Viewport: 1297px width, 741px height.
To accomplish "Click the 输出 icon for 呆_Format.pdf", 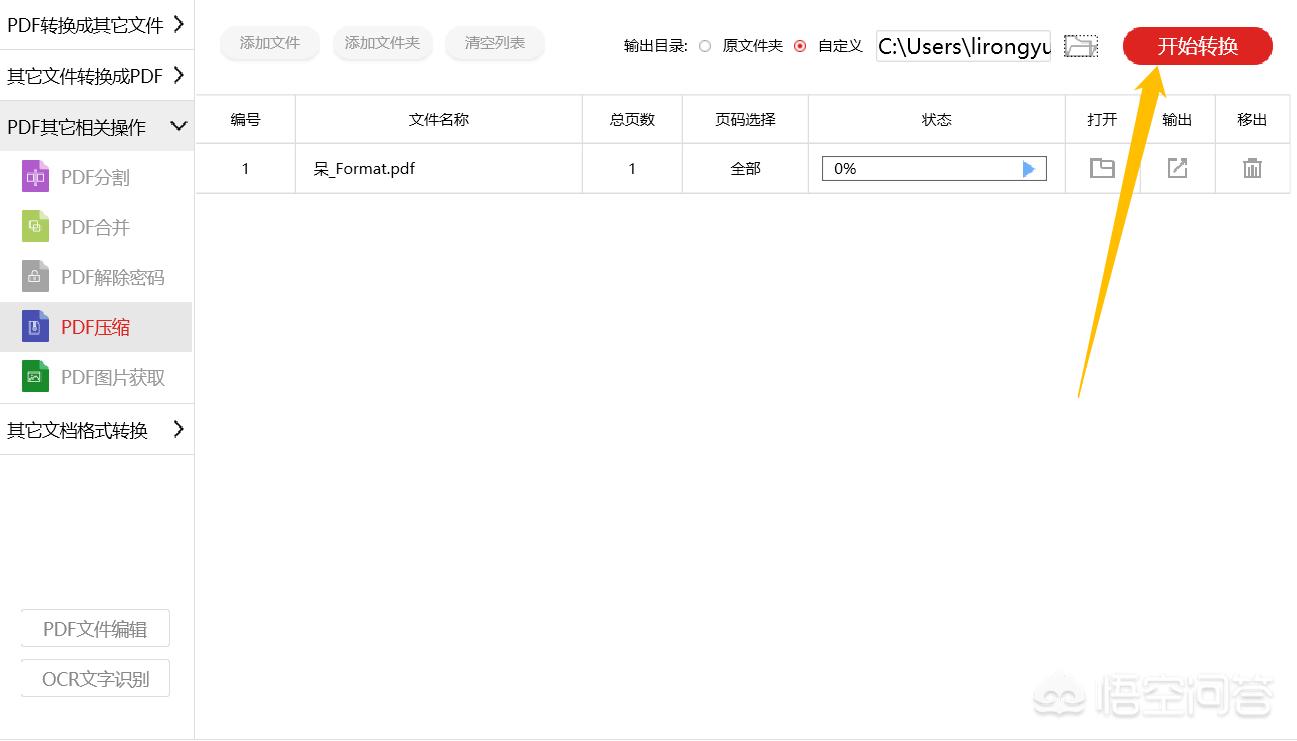I will point(1177,168).
